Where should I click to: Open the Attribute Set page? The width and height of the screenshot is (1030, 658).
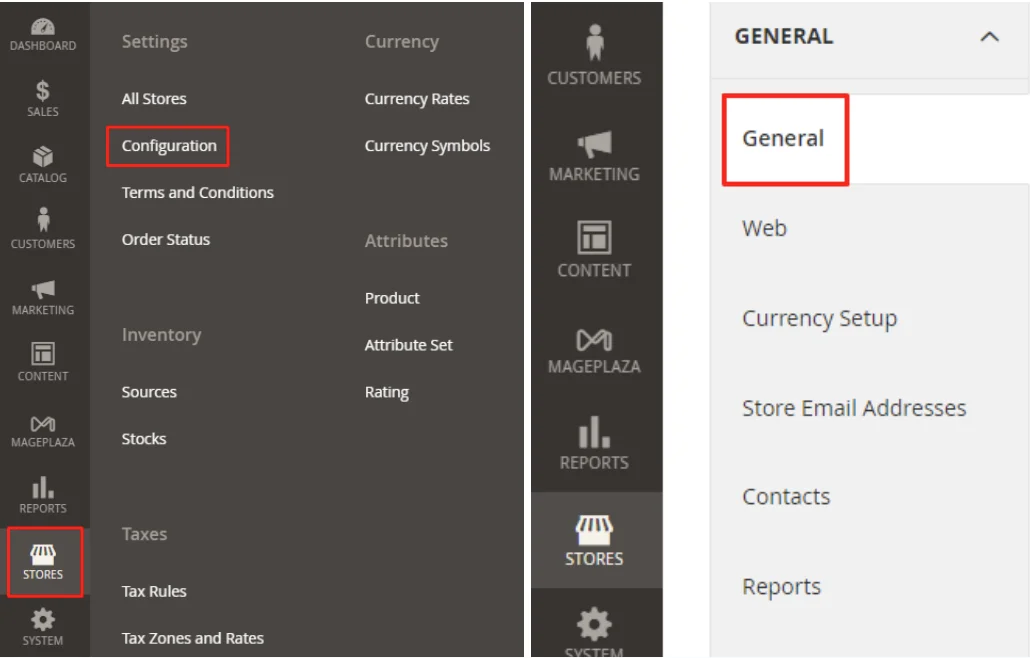click(x=408, y=344)
